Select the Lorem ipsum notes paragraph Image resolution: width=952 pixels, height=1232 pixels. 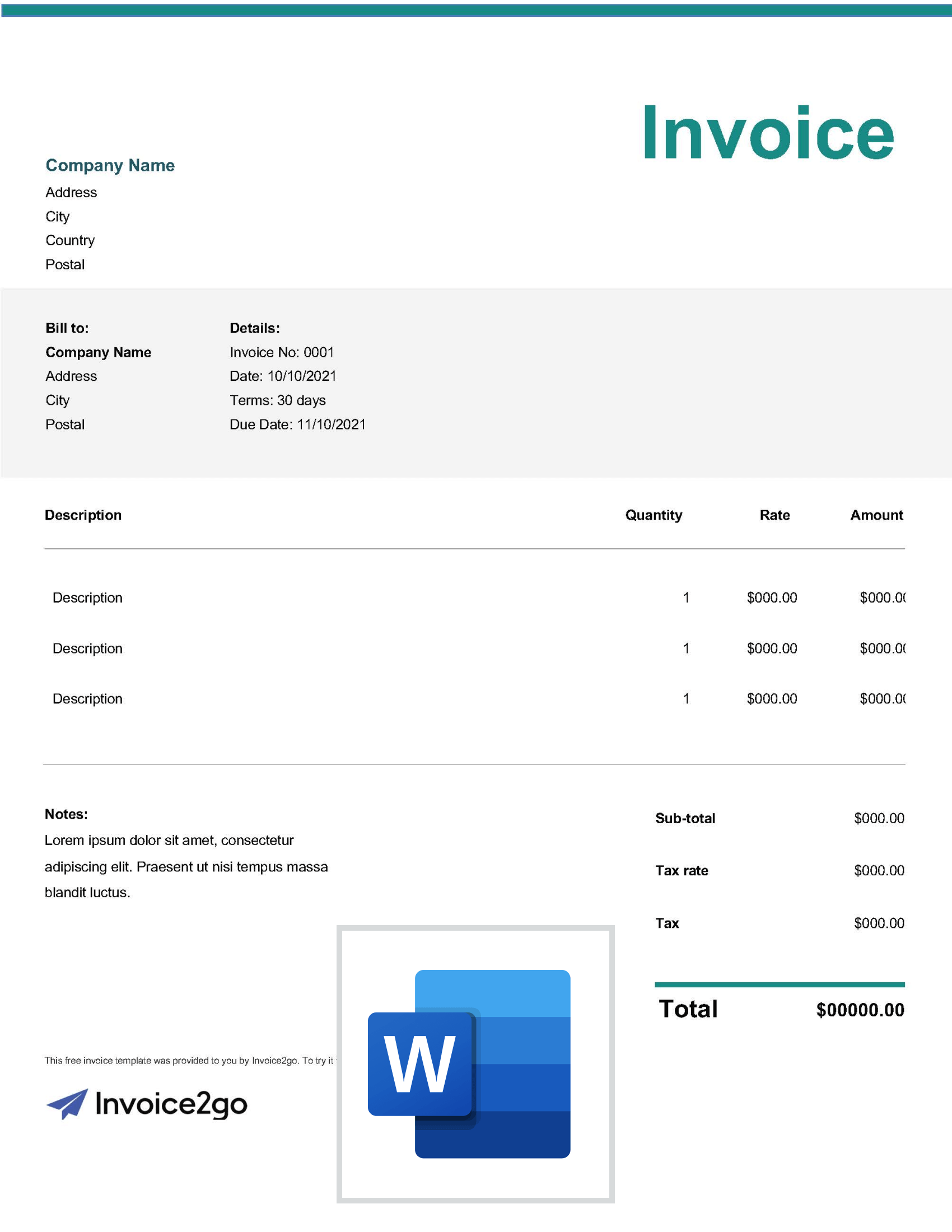pos(185,866)
